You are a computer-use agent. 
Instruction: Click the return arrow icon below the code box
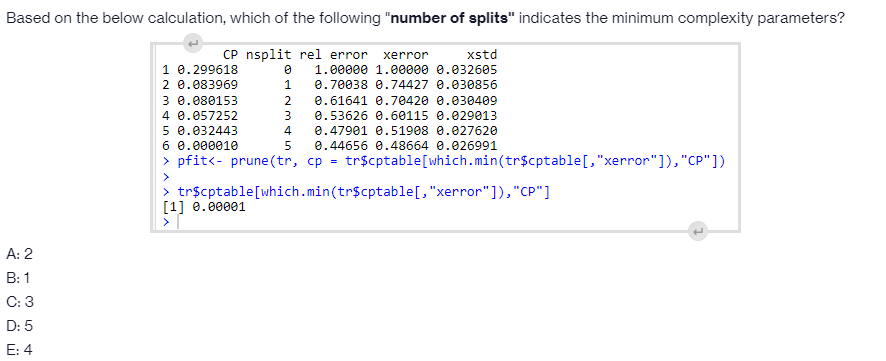[698, 230]
